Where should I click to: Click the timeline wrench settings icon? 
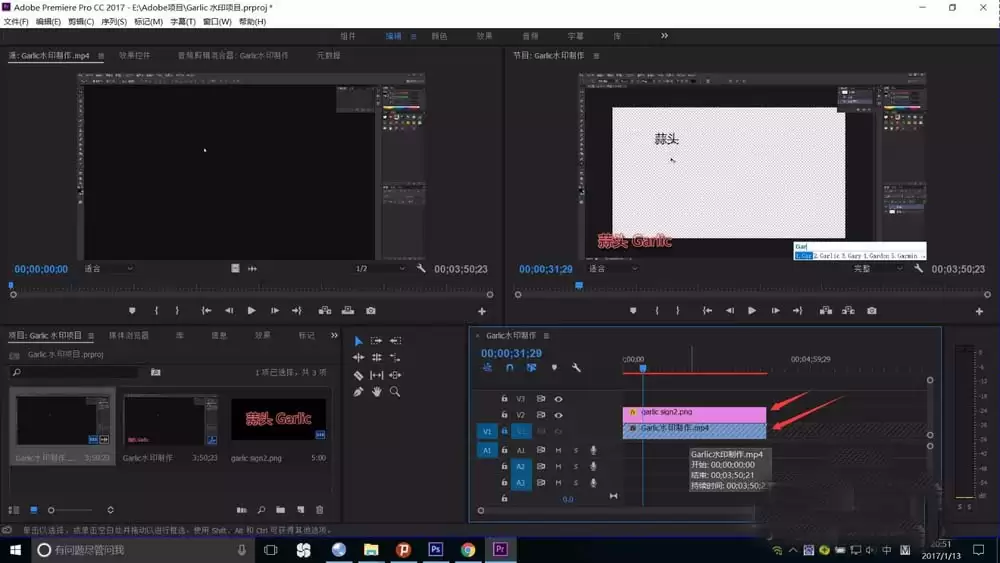(x=576, y=368)
